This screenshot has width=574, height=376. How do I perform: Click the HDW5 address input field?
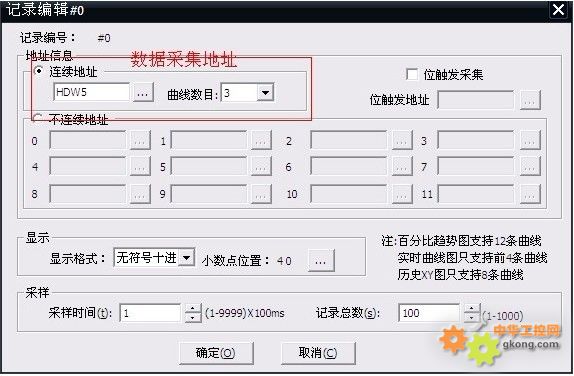[x=92, y=92]
